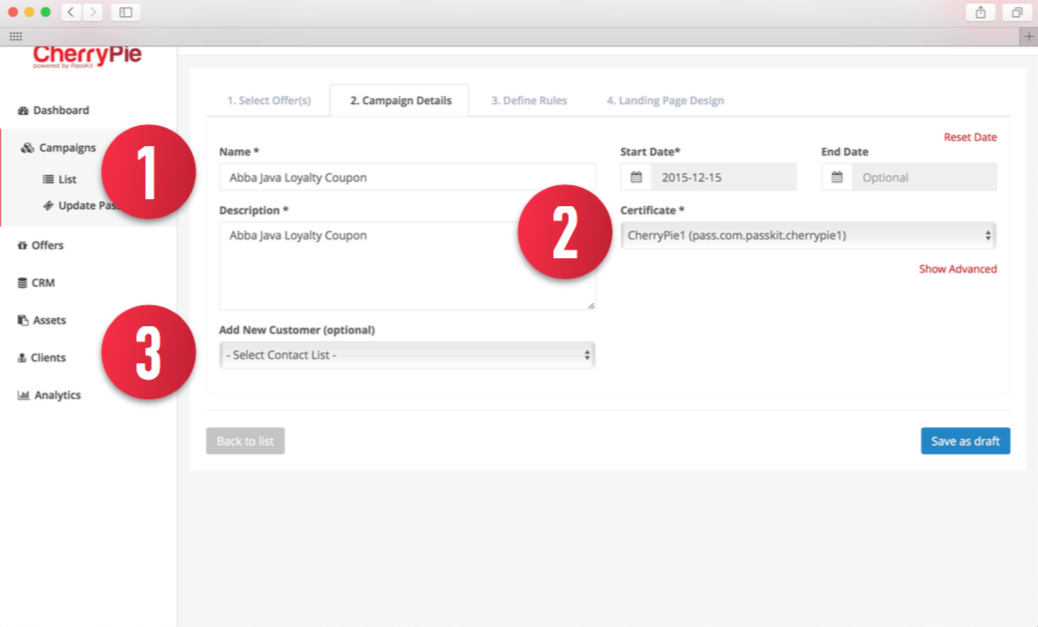
Task: Open a new tab with plus button
Action: coord(1029,36)
